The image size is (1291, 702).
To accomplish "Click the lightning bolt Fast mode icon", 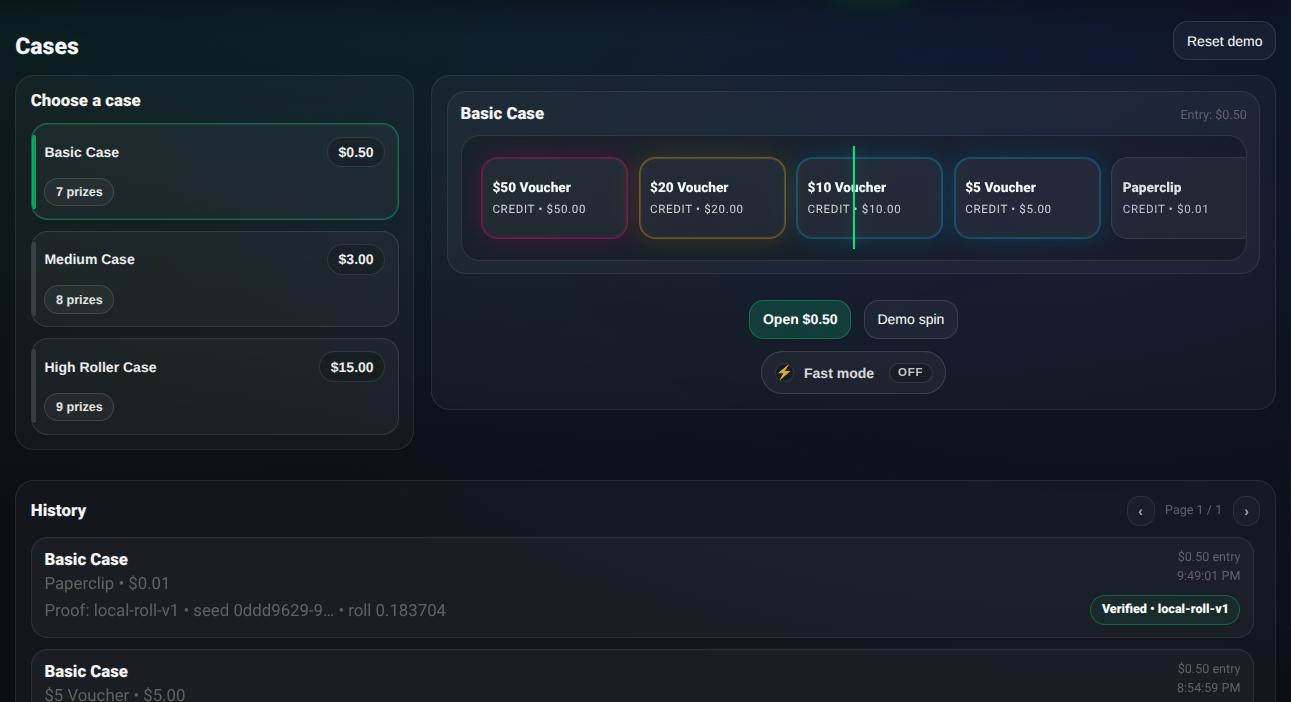I will [785, 373].
